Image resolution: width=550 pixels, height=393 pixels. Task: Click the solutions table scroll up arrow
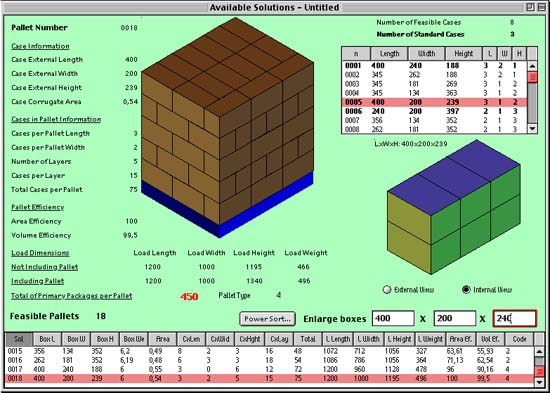click(540, 351)
